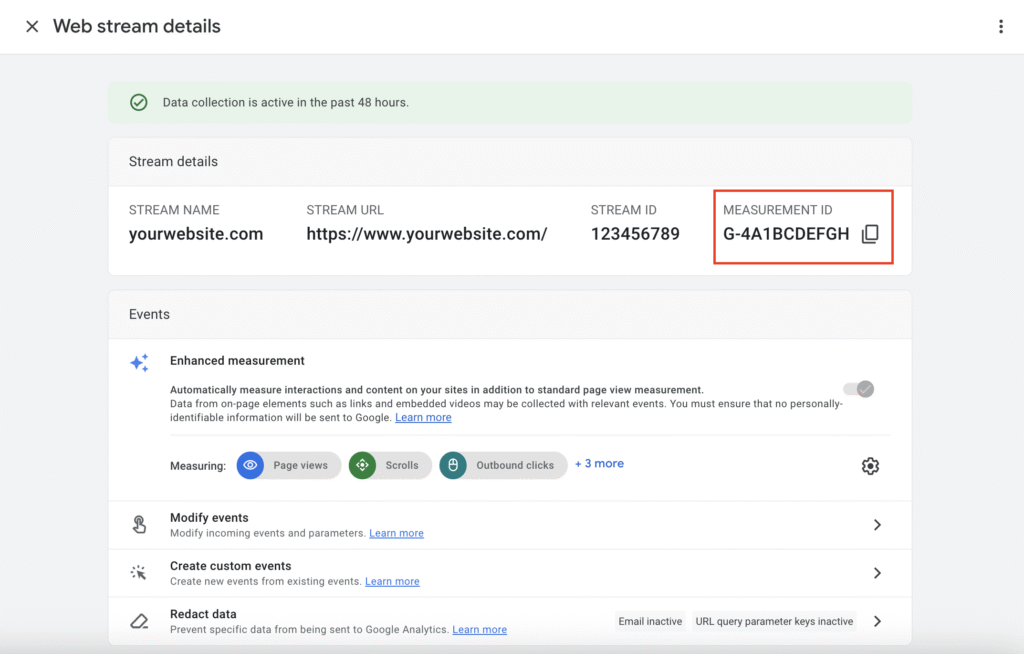The image size is (1024, 654).
Task: Show 3 more measurement types
Action: pos(599,463)
